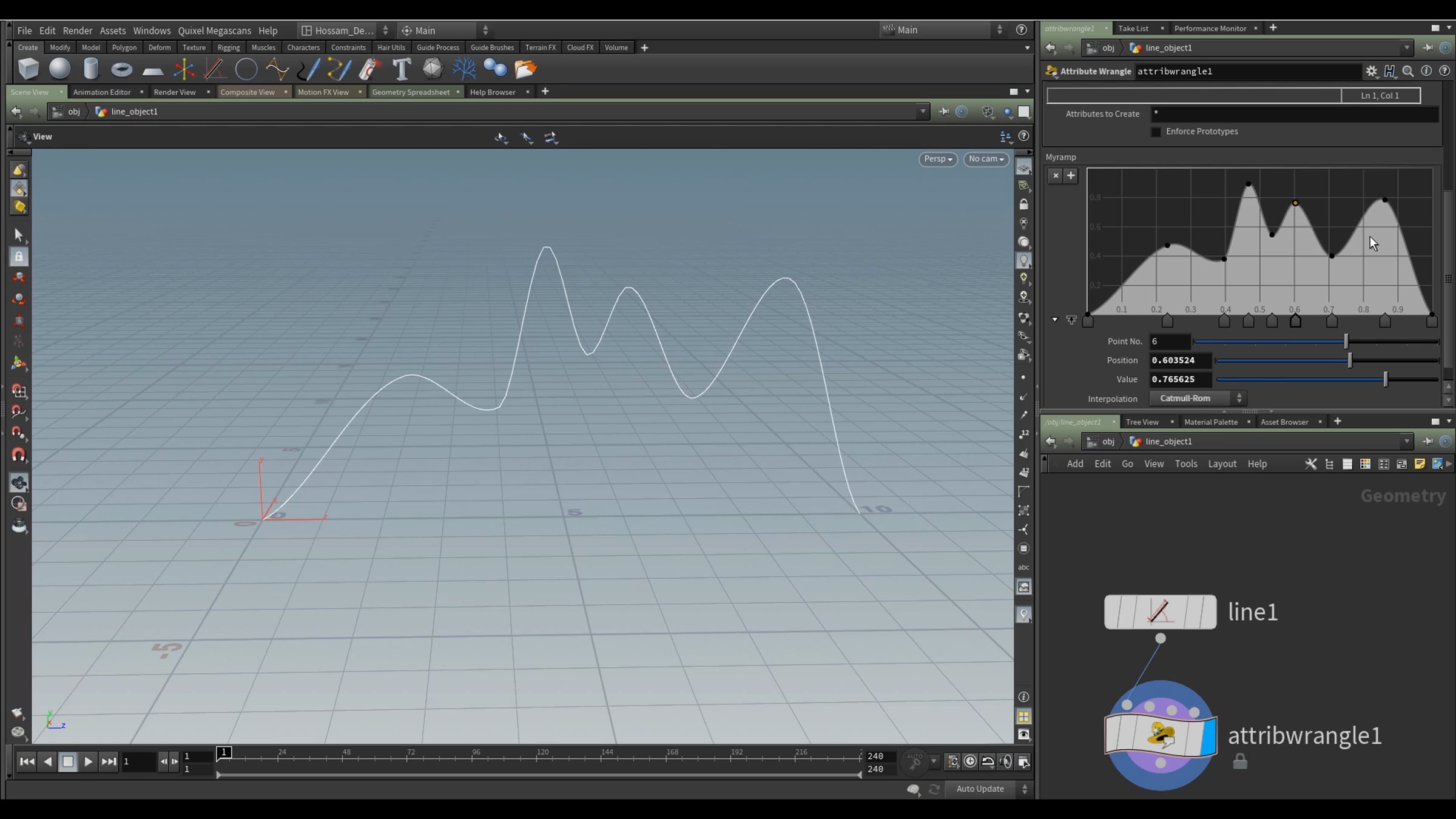Screen dimensions: 1456x819
Task: Open the File menu
Action: click(x=24, y=30)
